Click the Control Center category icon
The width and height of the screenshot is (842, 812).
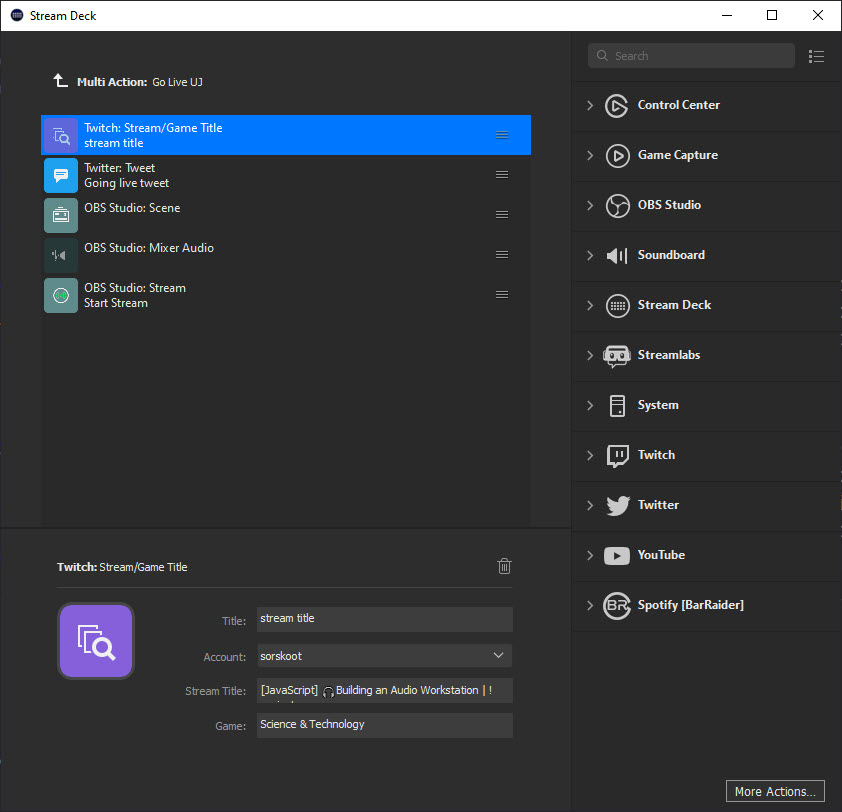(616, 106)
